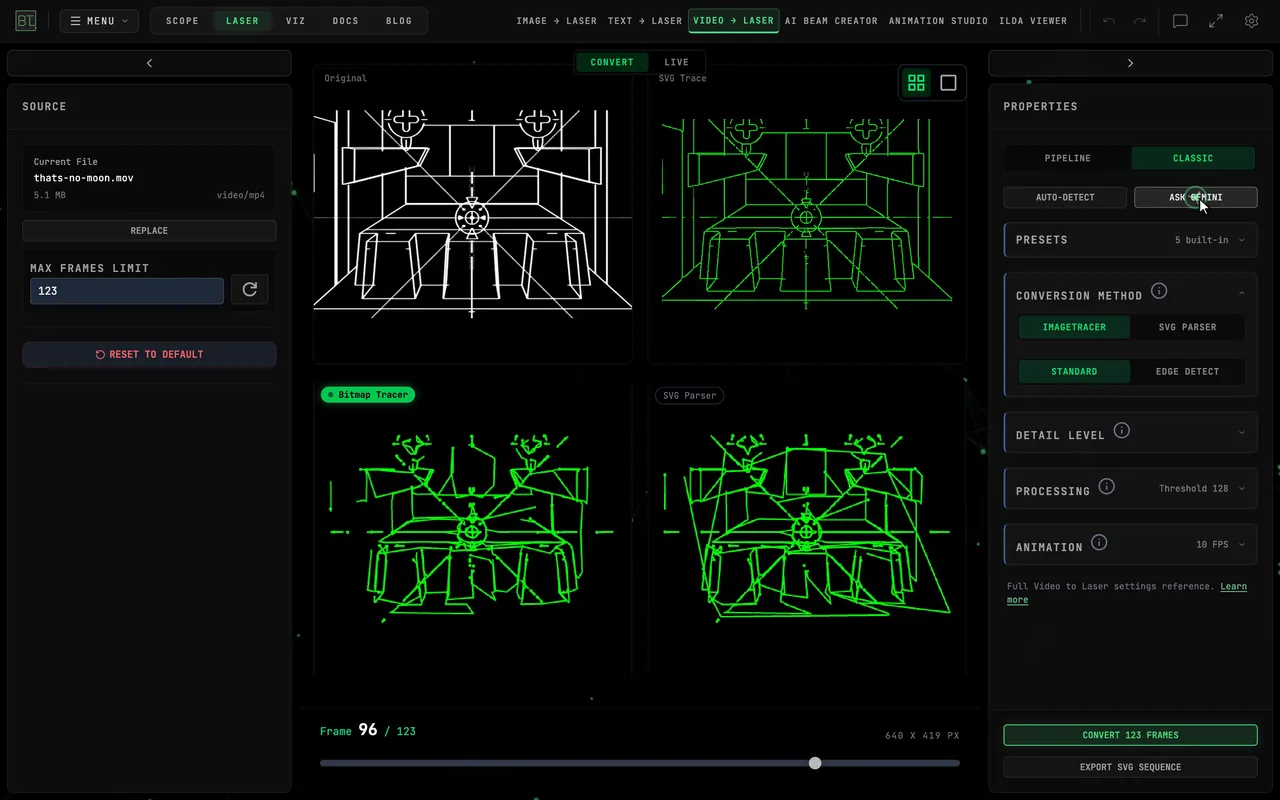Click refresh icon beside Max Frames Limit

250,290
